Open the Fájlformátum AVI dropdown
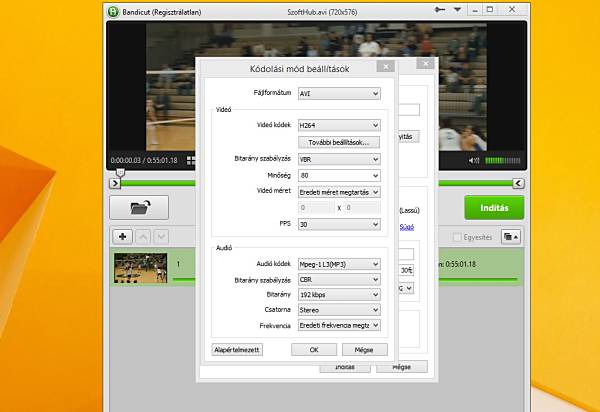The width and height of the screenshot is (600, 412). click(339, 93)
